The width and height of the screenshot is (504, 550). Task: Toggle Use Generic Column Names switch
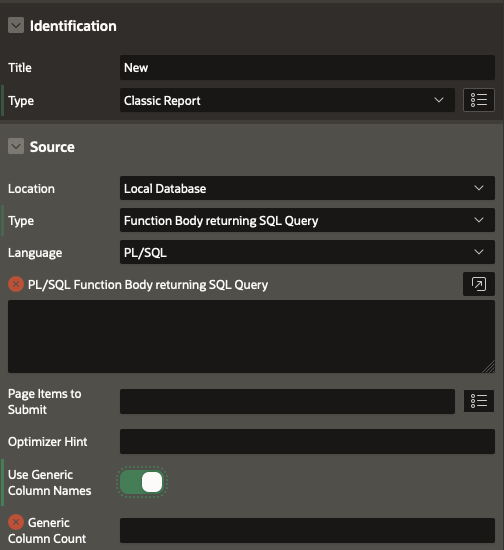coord(142,482)
